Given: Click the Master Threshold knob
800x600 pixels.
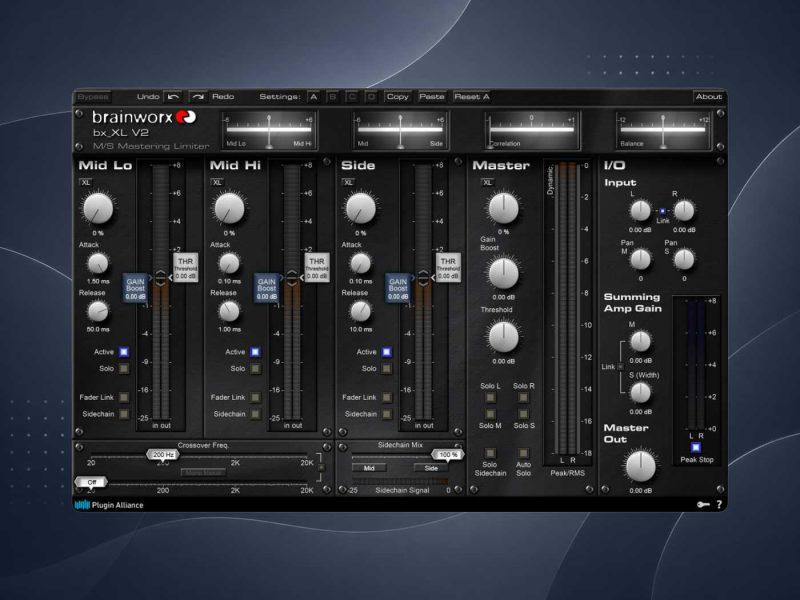Looking at the screenshot, I should click(504, 337).
